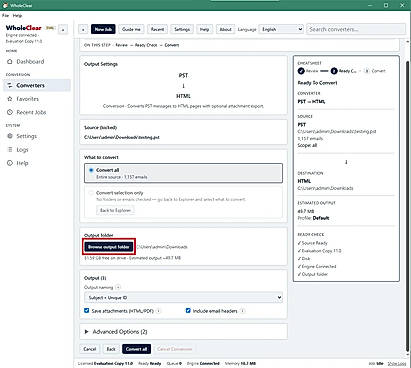Open the File menu
411x368 pixels.
coord(6,16)
